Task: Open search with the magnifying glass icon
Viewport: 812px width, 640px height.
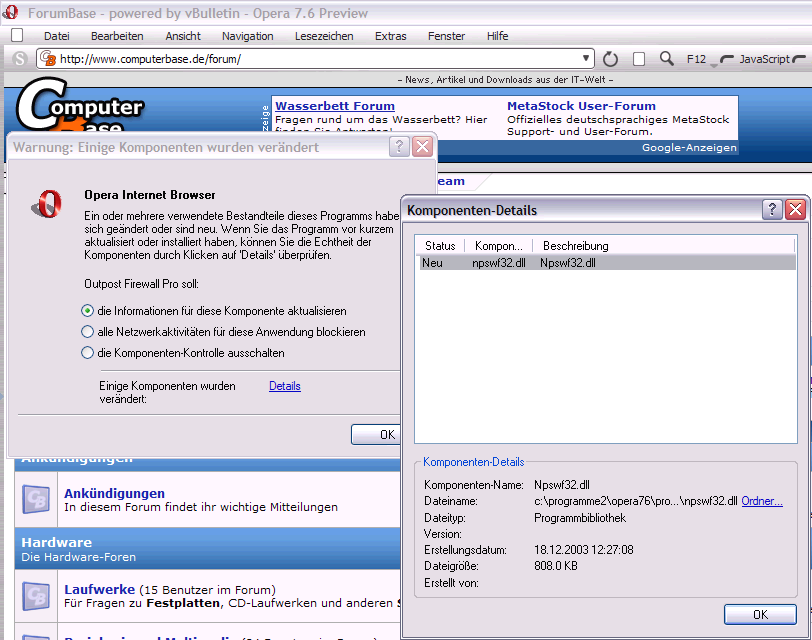Action: point(666,59)
